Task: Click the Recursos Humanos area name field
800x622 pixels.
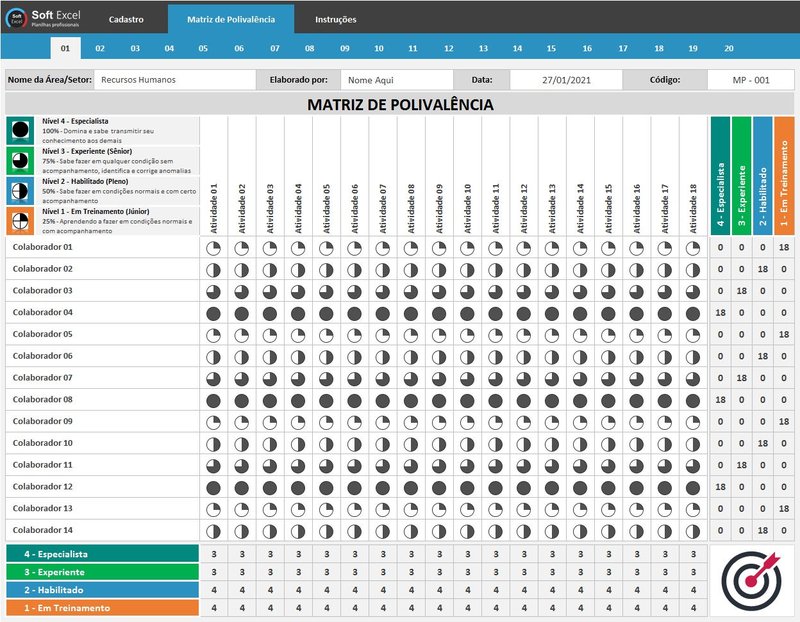Action: (175, 80)
